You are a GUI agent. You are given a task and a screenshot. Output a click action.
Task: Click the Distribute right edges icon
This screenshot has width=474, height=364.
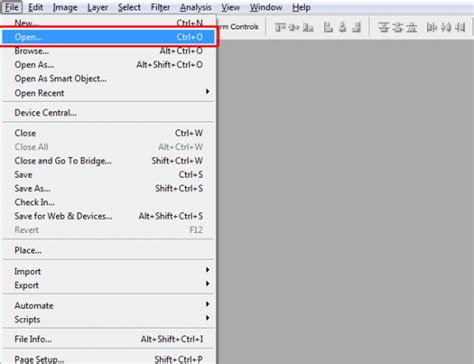pos(460,27)
